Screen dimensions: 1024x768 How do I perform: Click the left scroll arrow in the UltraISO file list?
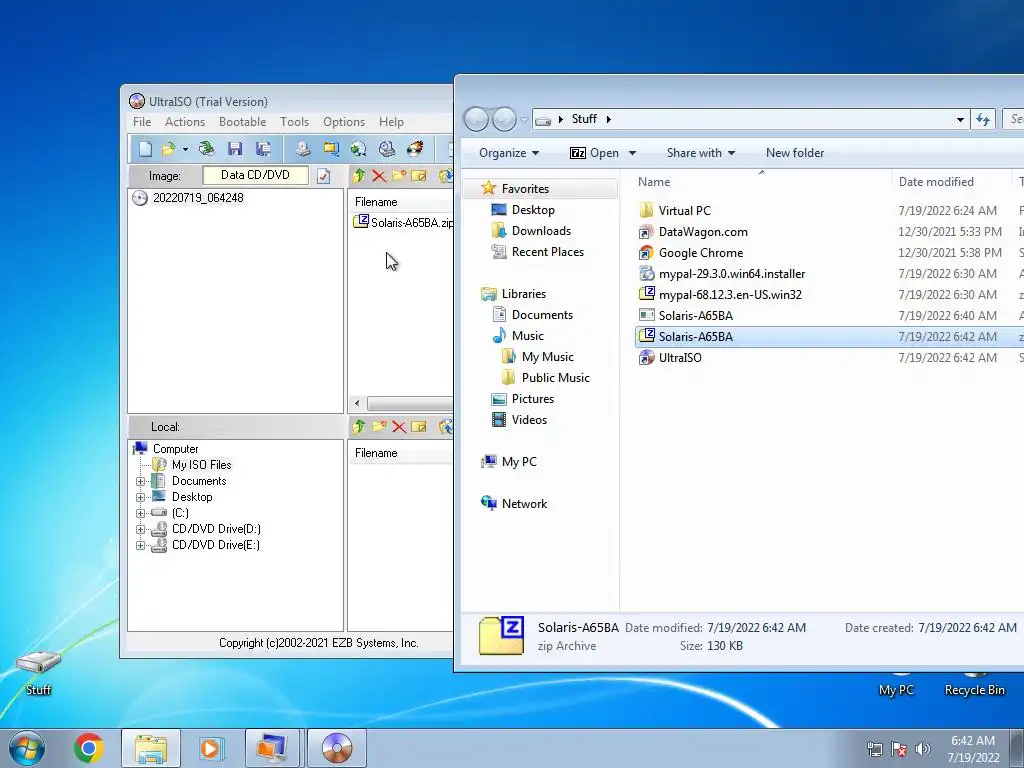357,403
